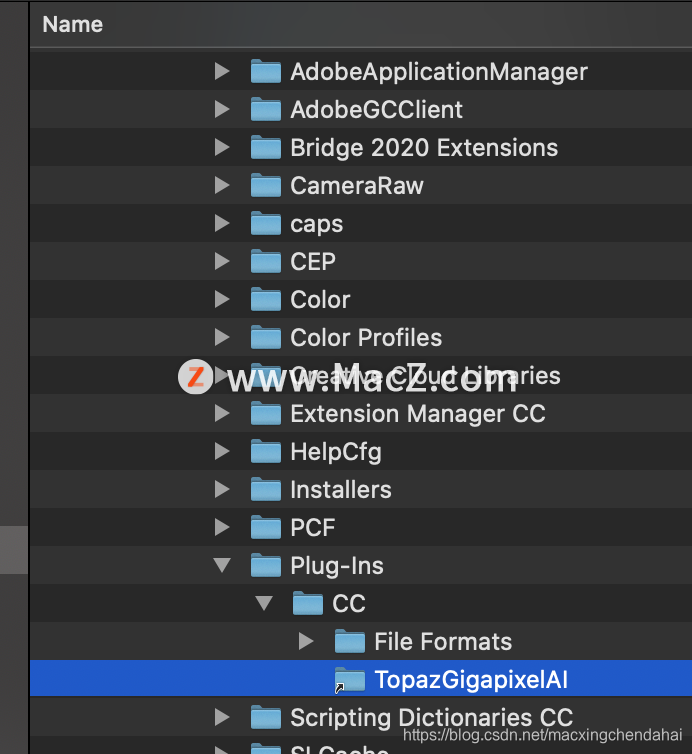Screen dimensions: 692x754
Task: Expand the Color folder triangle
Action: [222, 299]
